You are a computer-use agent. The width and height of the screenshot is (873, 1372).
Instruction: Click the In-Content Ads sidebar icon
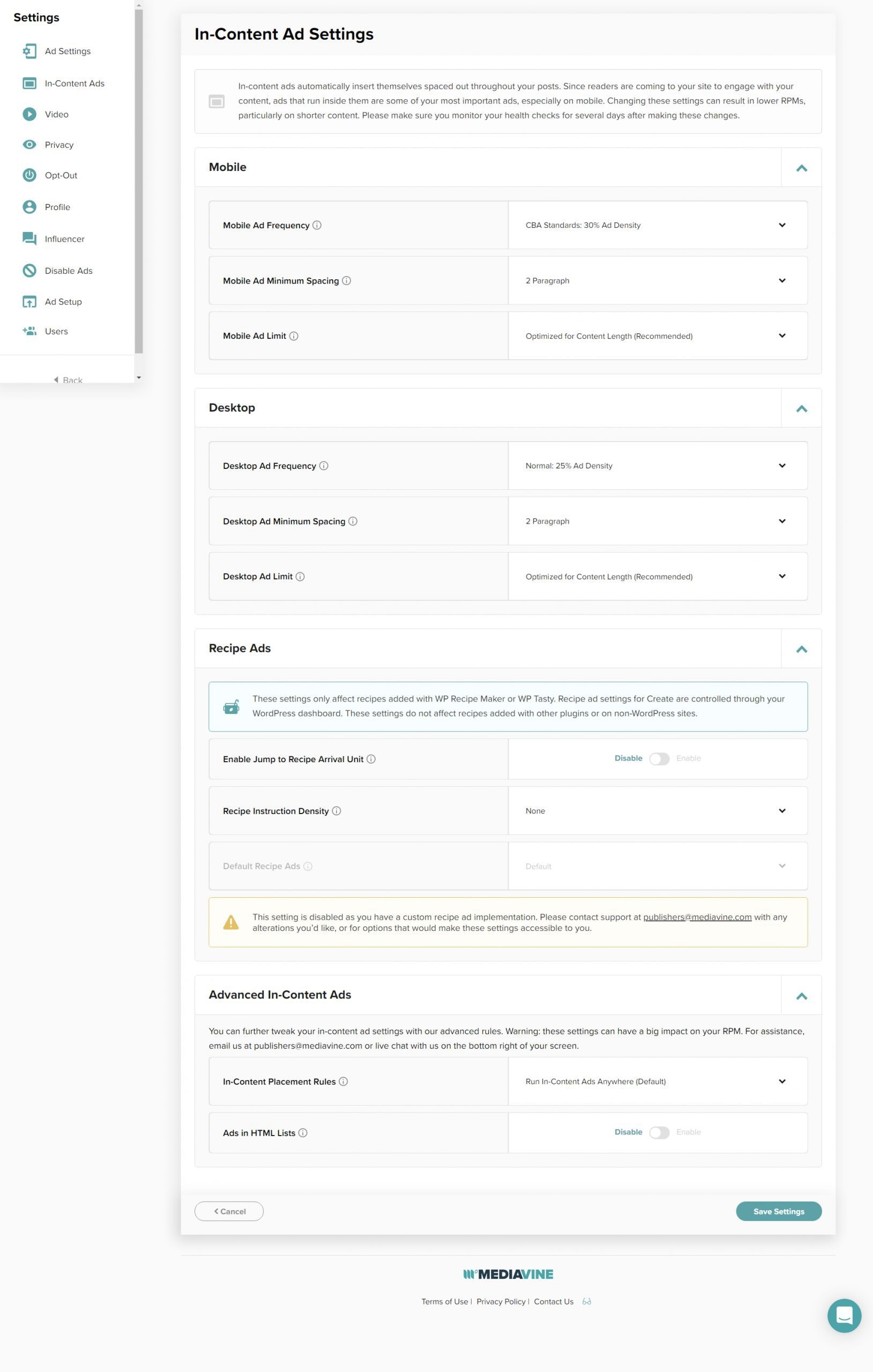pyautogui.click(x=29, y=83)
